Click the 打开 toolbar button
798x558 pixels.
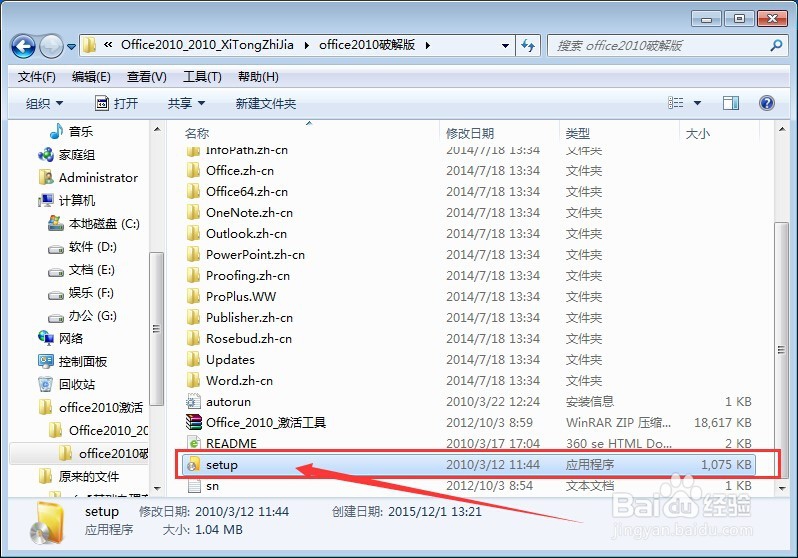point(117,103)
